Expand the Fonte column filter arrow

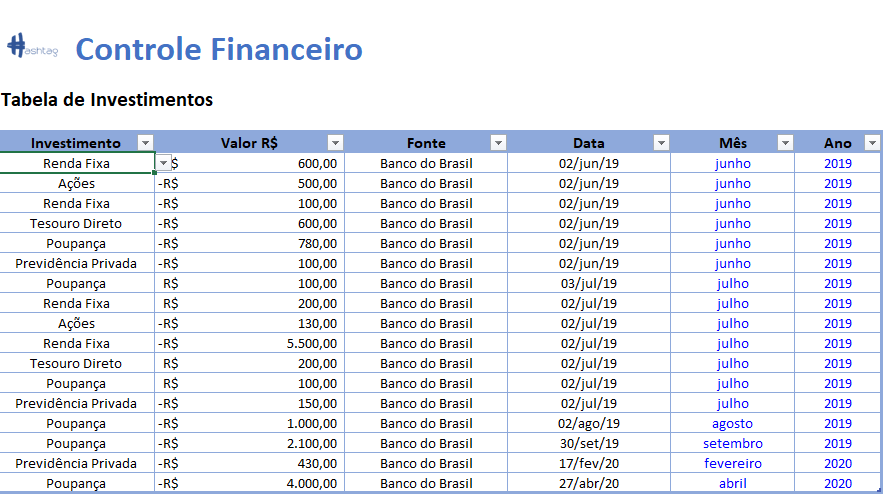coord(498,143)
